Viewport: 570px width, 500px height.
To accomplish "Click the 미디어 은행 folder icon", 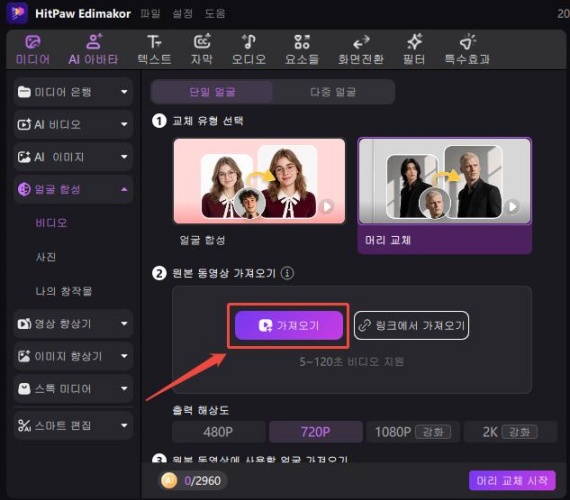I will click(x=24, y=92).
